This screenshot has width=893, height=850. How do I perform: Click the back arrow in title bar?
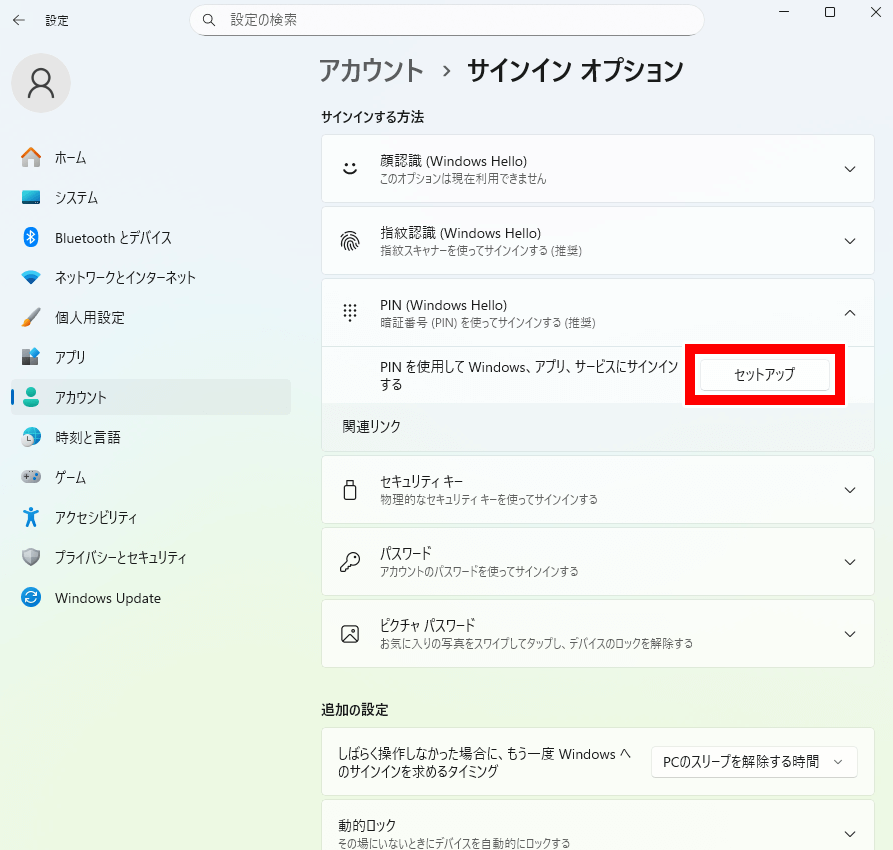pos(19,19)
